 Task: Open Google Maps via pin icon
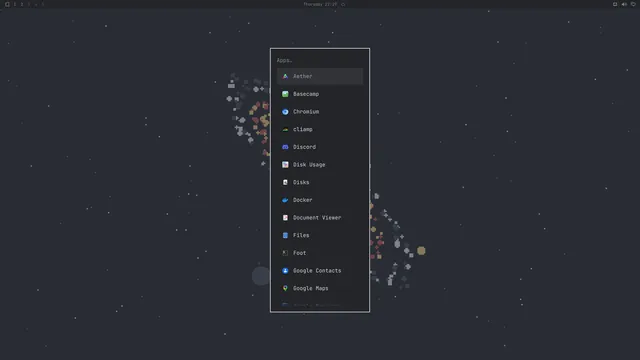click(x=285, y=288)
